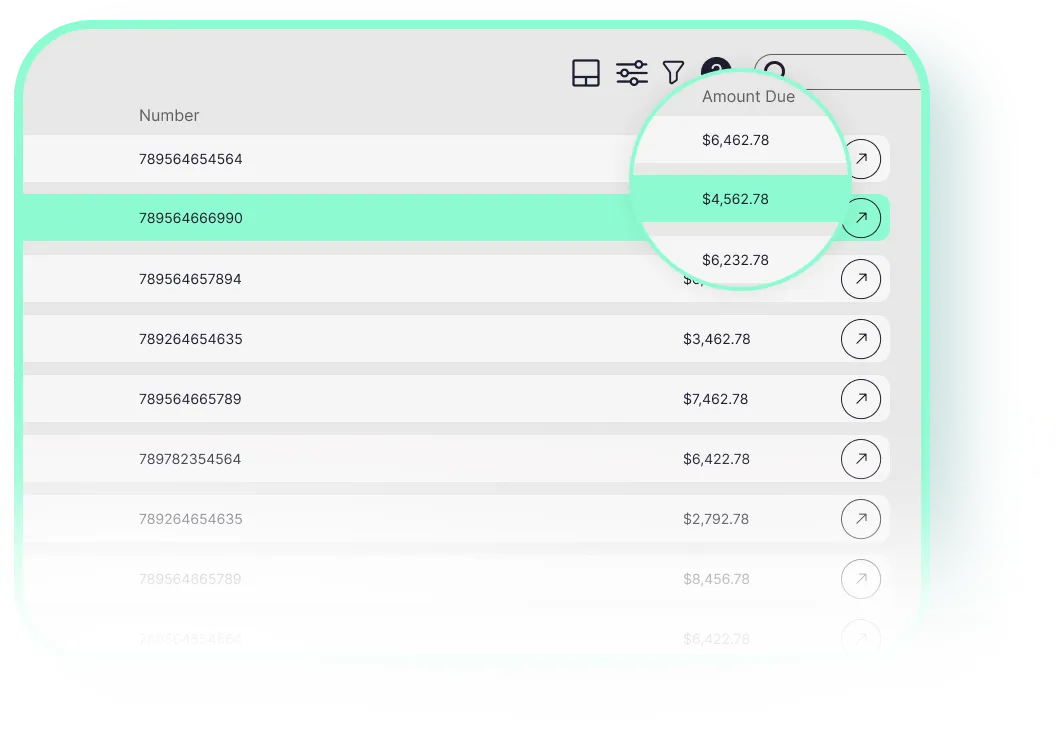Image resolution: width=1060 pixels, height=754 pixels.
Task: Click magnified amount $6,462.78
Action: tap(736, 140)
